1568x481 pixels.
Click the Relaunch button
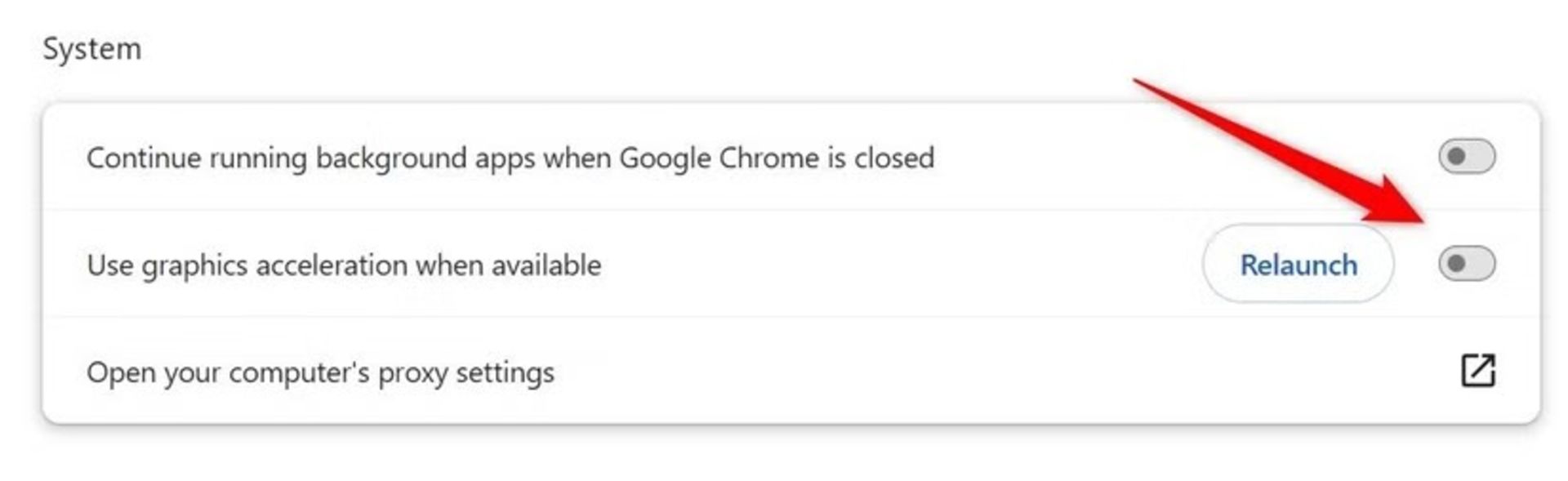[x=1298, y=264]
